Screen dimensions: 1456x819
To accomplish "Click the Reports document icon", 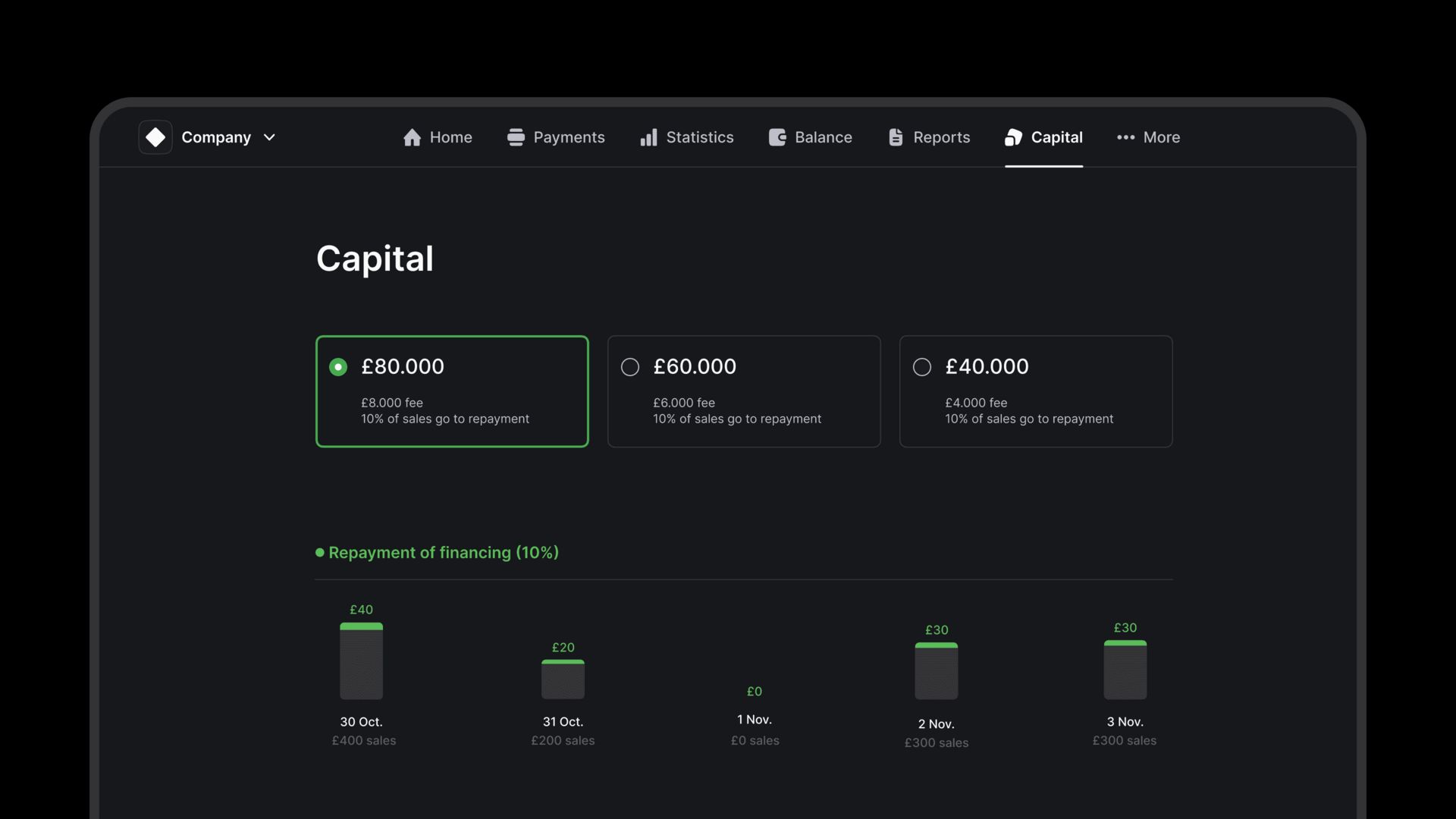I will (x=896, y=137).
